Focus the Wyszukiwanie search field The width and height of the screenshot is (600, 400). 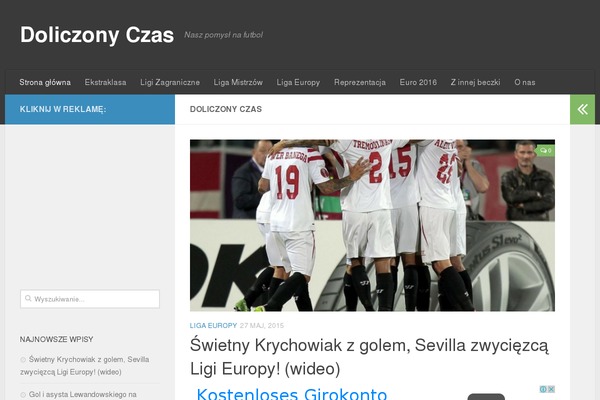tap(90, 299)
